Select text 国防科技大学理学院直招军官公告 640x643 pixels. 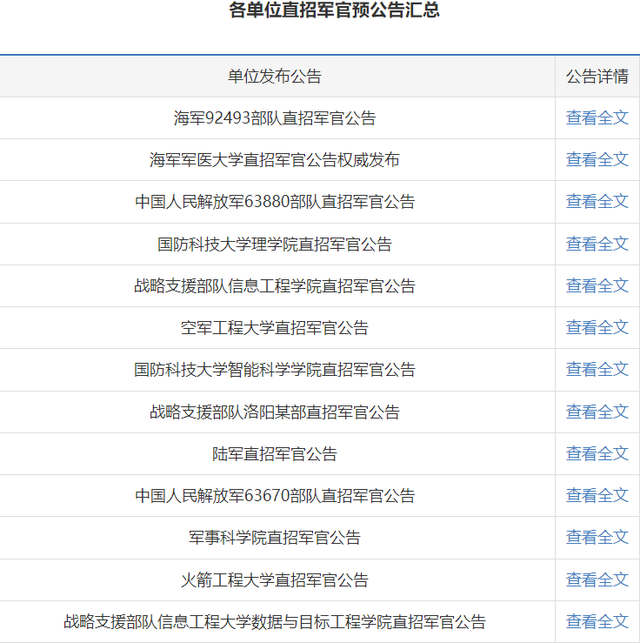pyautogui.click(x=275, y=244)
